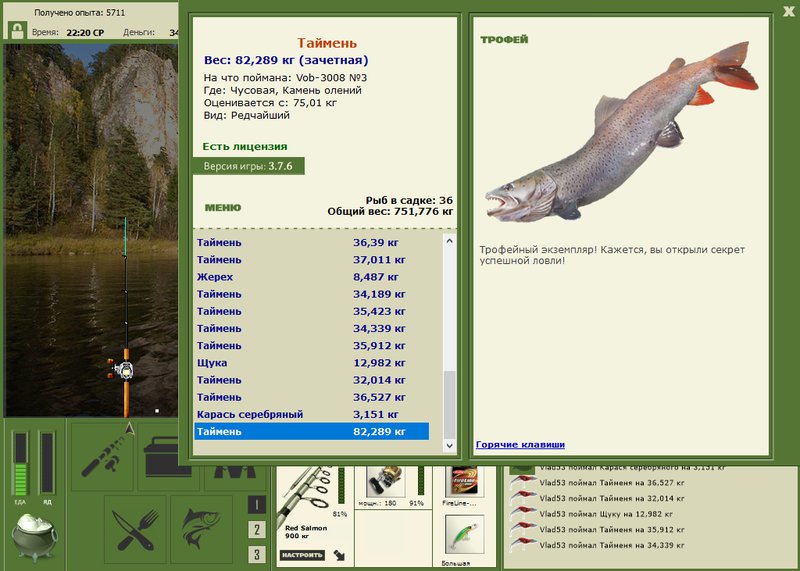Select tackle slot 1
Viewport: 800px width, 571px height.
tap(257, 505)
